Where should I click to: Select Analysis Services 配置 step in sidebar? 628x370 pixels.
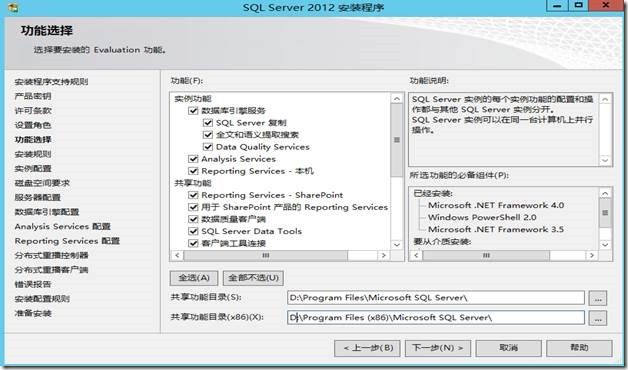[62, 226]
